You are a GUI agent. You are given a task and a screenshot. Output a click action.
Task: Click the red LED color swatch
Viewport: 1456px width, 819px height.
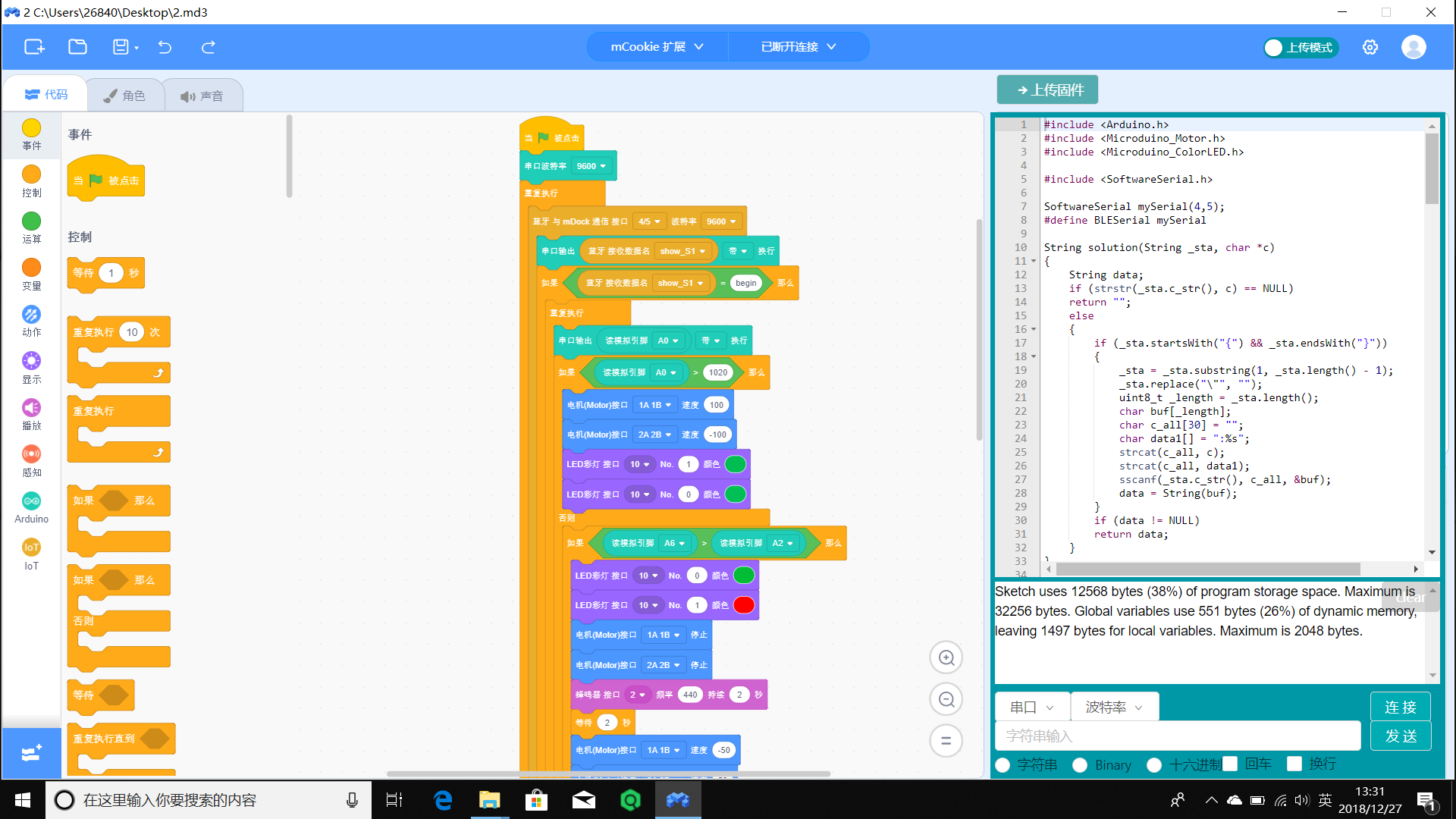pyautogui.click(x=744, y=605)
